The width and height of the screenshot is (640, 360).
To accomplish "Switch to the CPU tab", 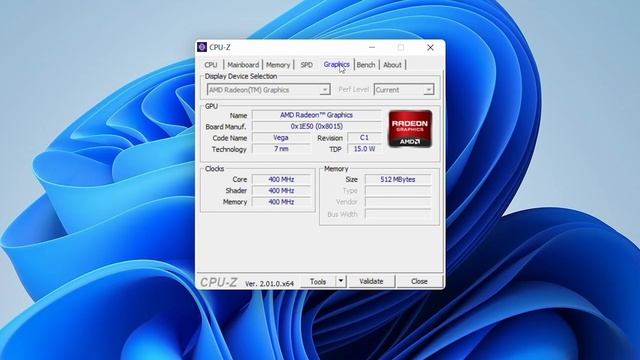I will pos(211,65).
